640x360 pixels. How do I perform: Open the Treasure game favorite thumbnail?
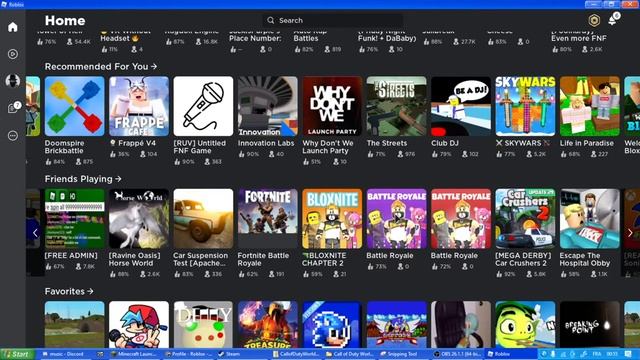point(268,324)
